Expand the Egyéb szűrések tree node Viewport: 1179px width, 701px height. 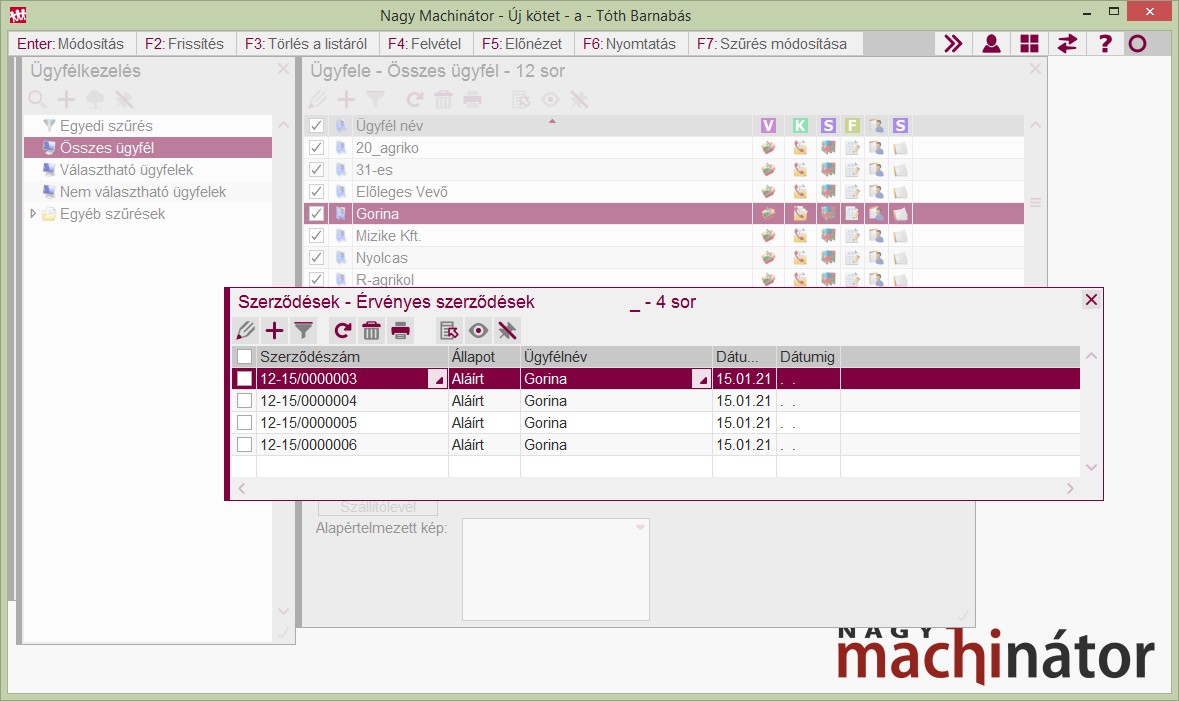point(33,214)
